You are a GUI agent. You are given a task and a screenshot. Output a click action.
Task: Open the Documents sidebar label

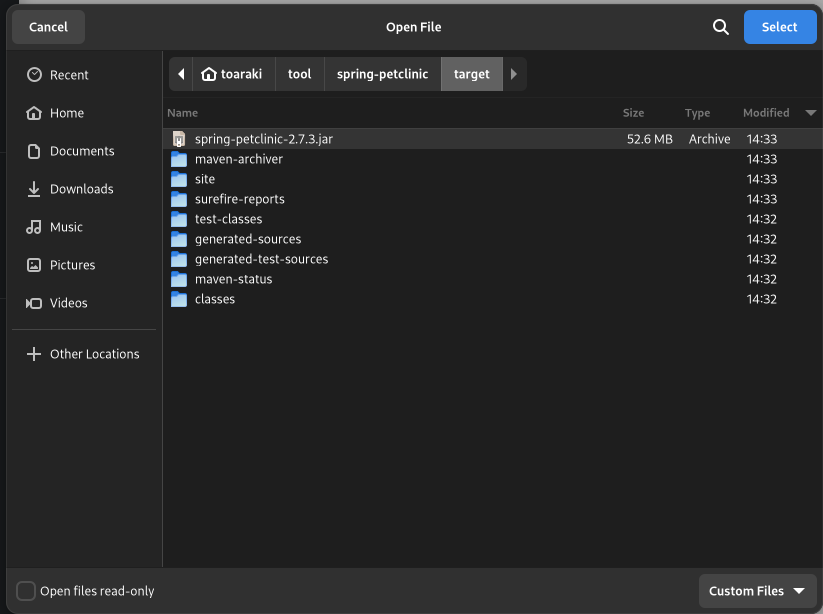click(x=82, y=151)
